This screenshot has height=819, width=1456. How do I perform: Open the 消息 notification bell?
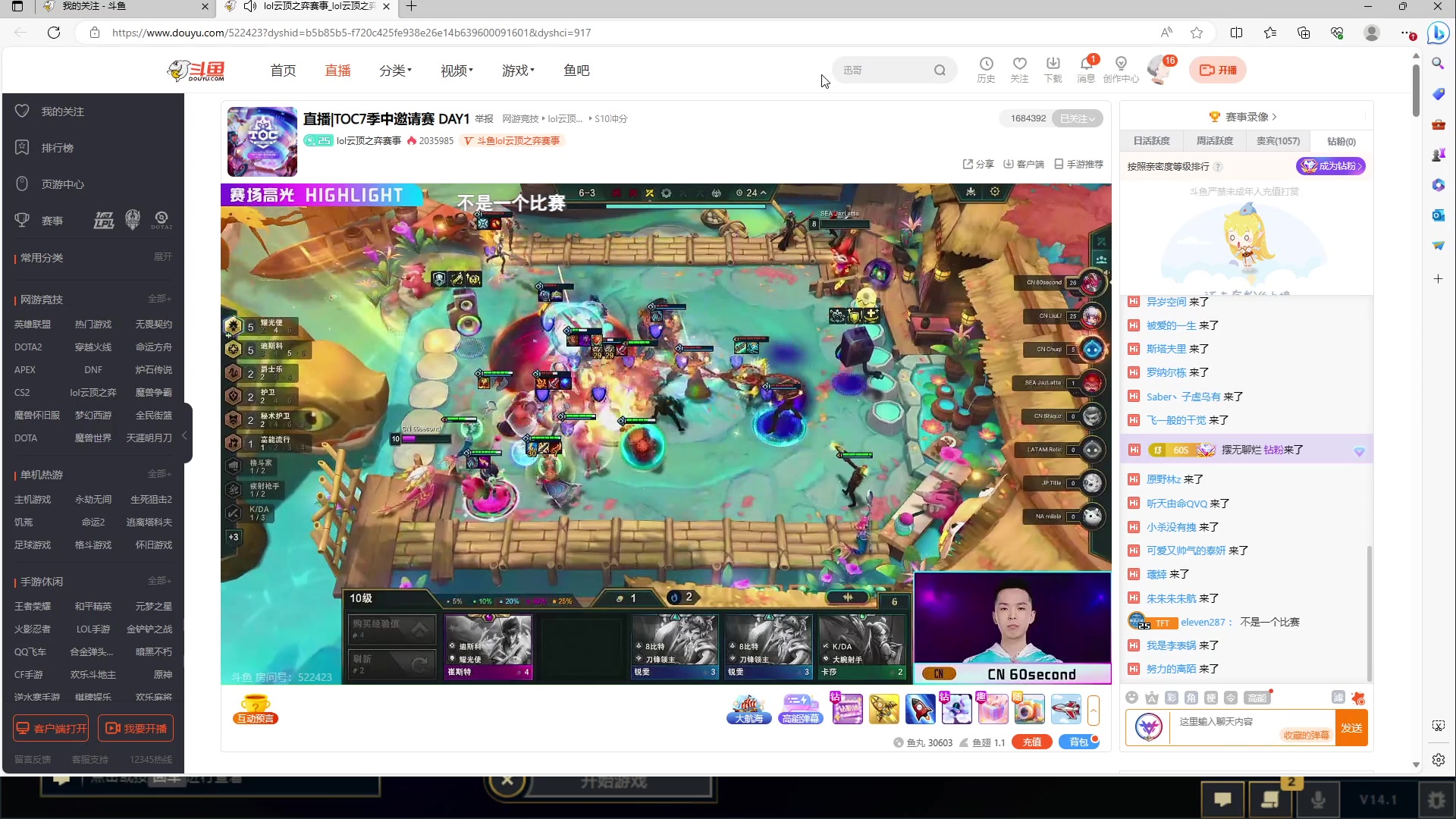[1086, 69]
